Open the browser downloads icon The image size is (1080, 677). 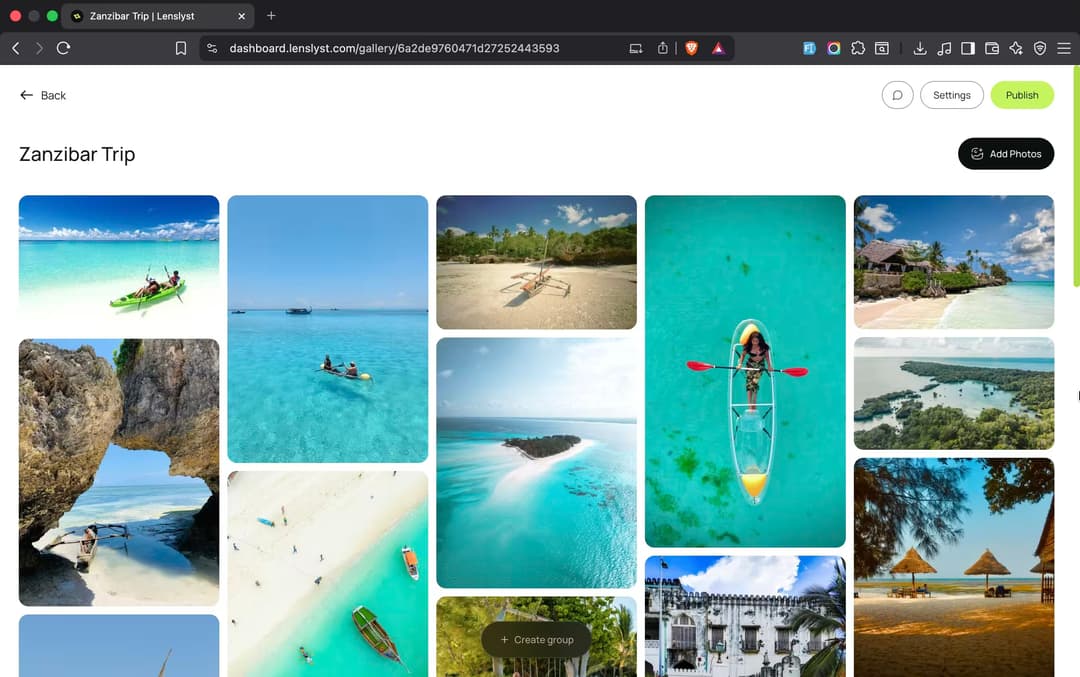point(920,48)
